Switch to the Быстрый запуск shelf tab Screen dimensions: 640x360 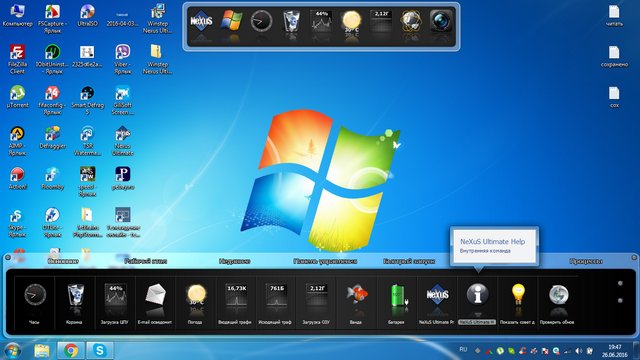coord(409,261)
